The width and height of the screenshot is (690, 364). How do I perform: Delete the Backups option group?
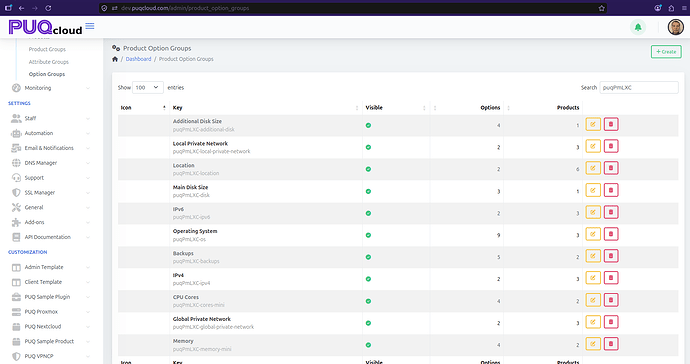click(611, 256)
